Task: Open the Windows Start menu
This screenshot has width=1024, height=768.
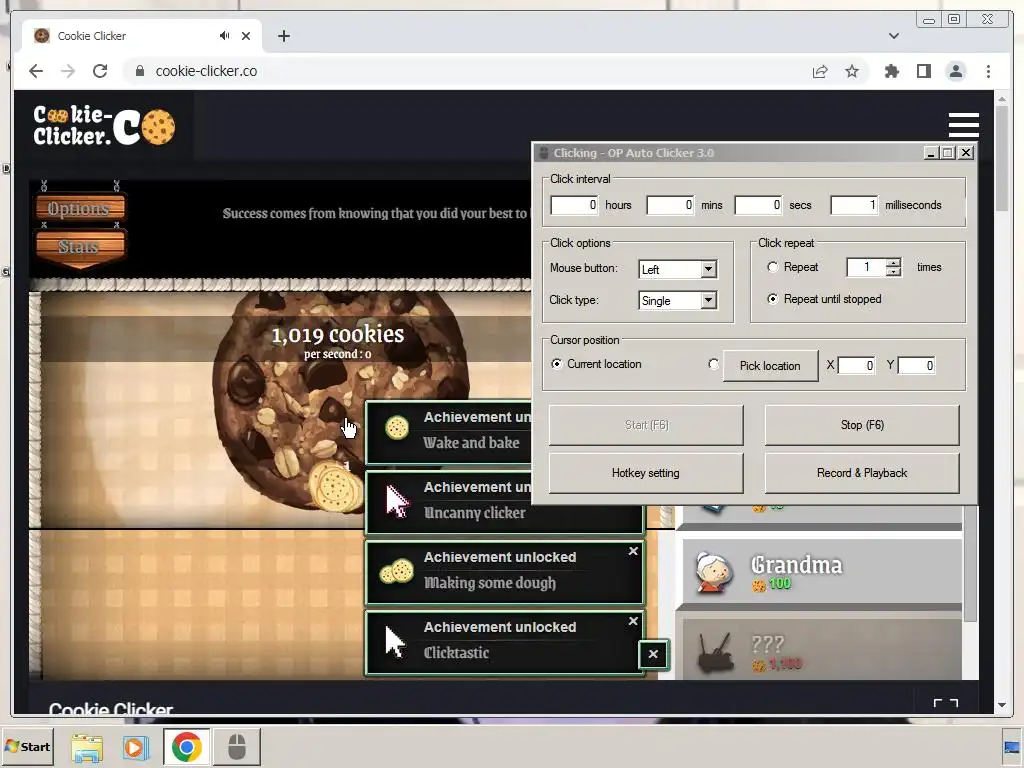Action: tap(27, 746)
